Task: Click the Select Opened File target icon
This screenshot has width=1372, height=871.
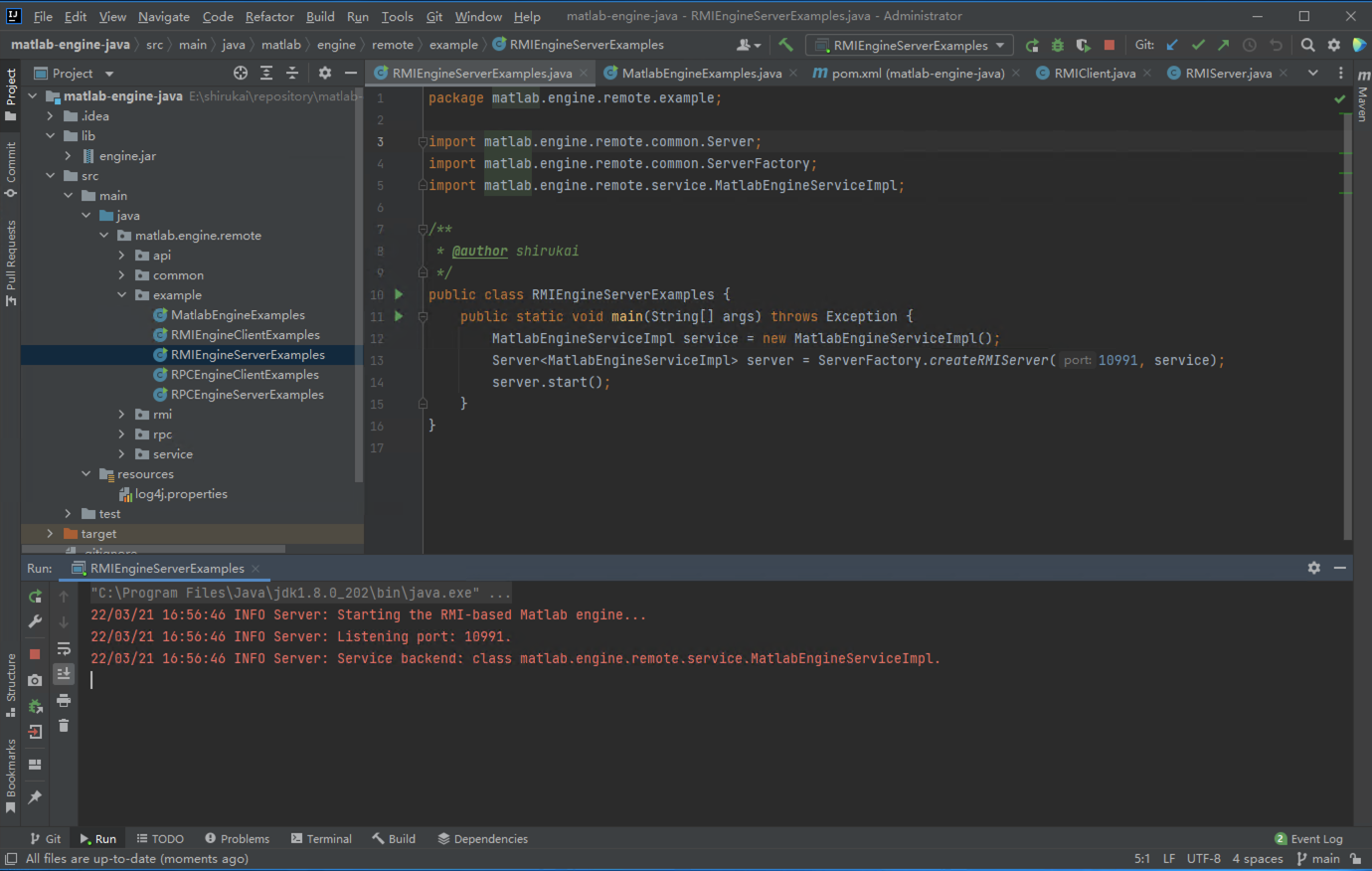Action: [x=241, y=73]
